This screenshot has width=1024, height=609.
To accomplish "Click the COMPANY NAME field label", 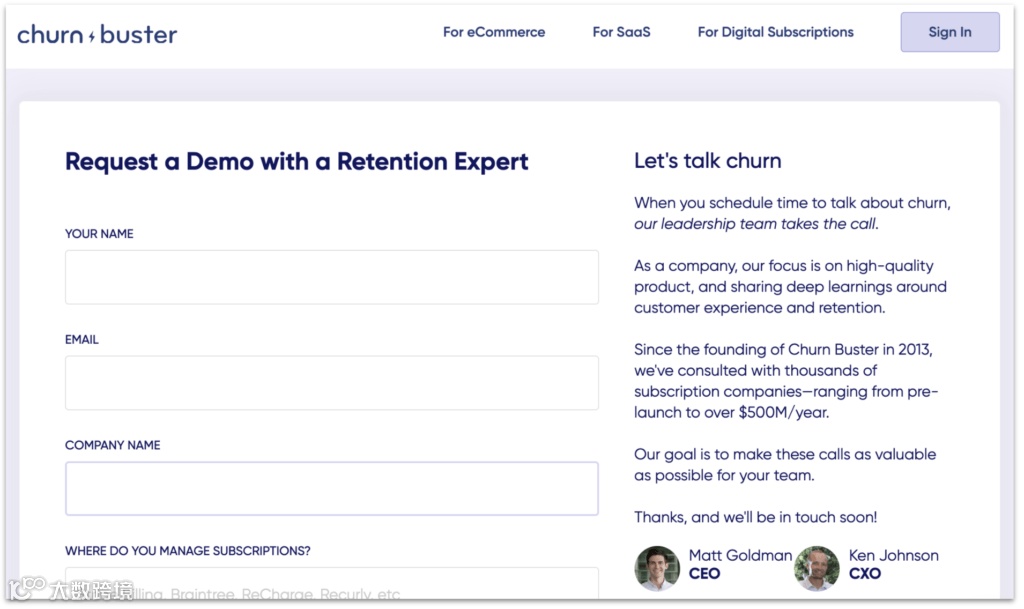I will (113, 446).
